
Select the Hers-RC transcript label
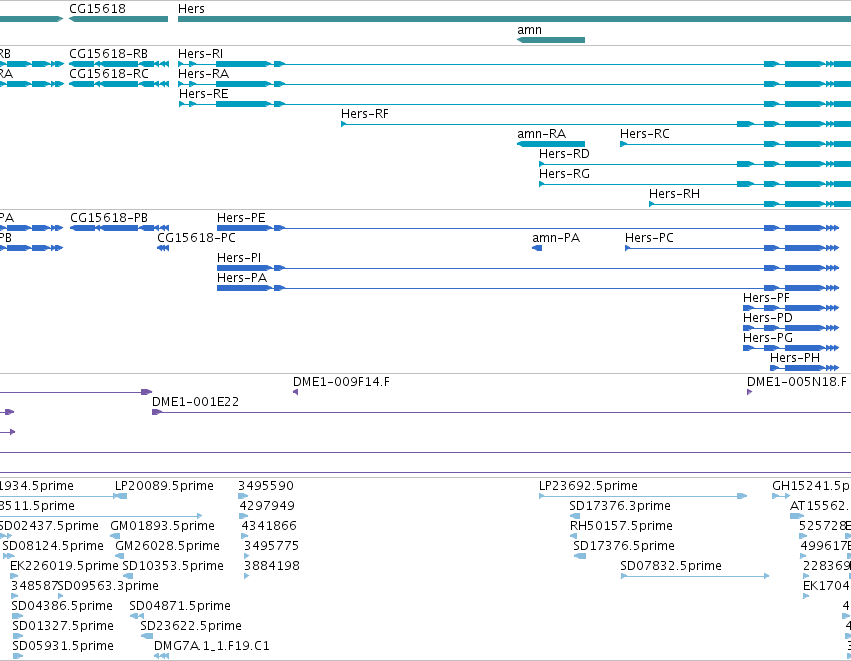[644, 134]
